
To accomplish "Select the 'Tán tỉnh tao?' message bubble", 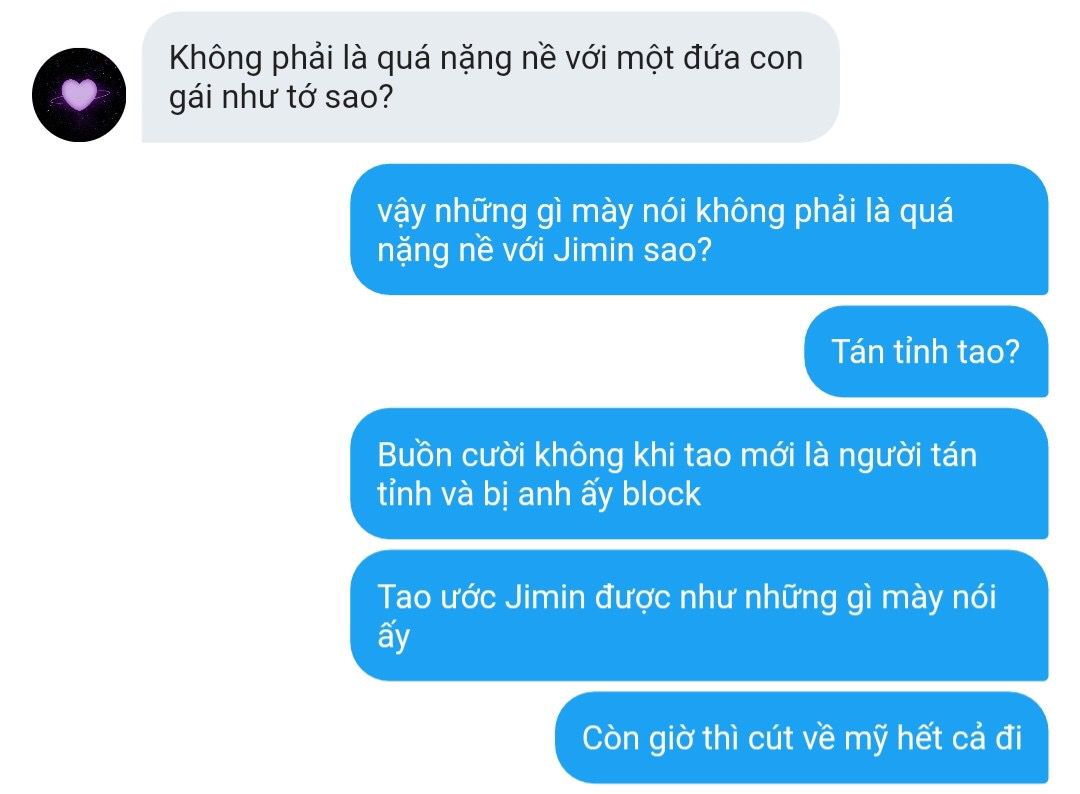I will click(x=926, y=351).
